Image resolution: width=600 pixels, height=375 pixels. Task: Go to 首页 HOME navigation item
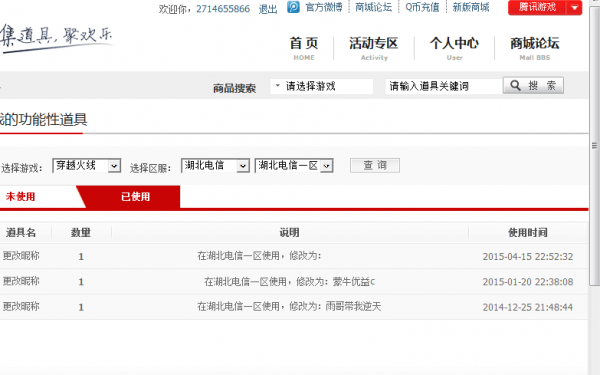[304, 48]
